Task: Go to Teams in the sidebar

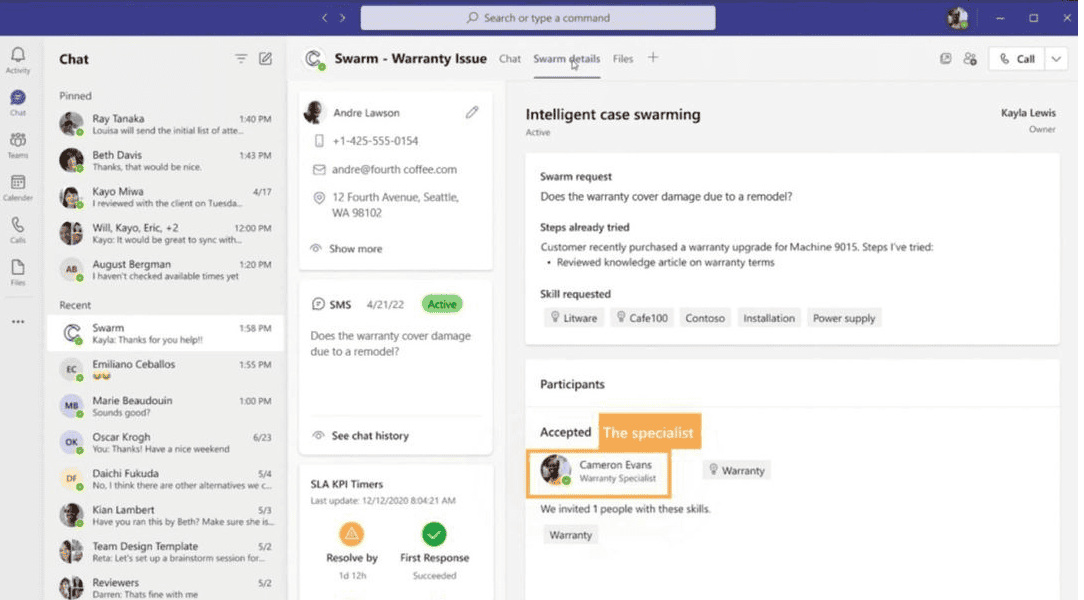Action: pyautogui.click(x=18, y=145)
